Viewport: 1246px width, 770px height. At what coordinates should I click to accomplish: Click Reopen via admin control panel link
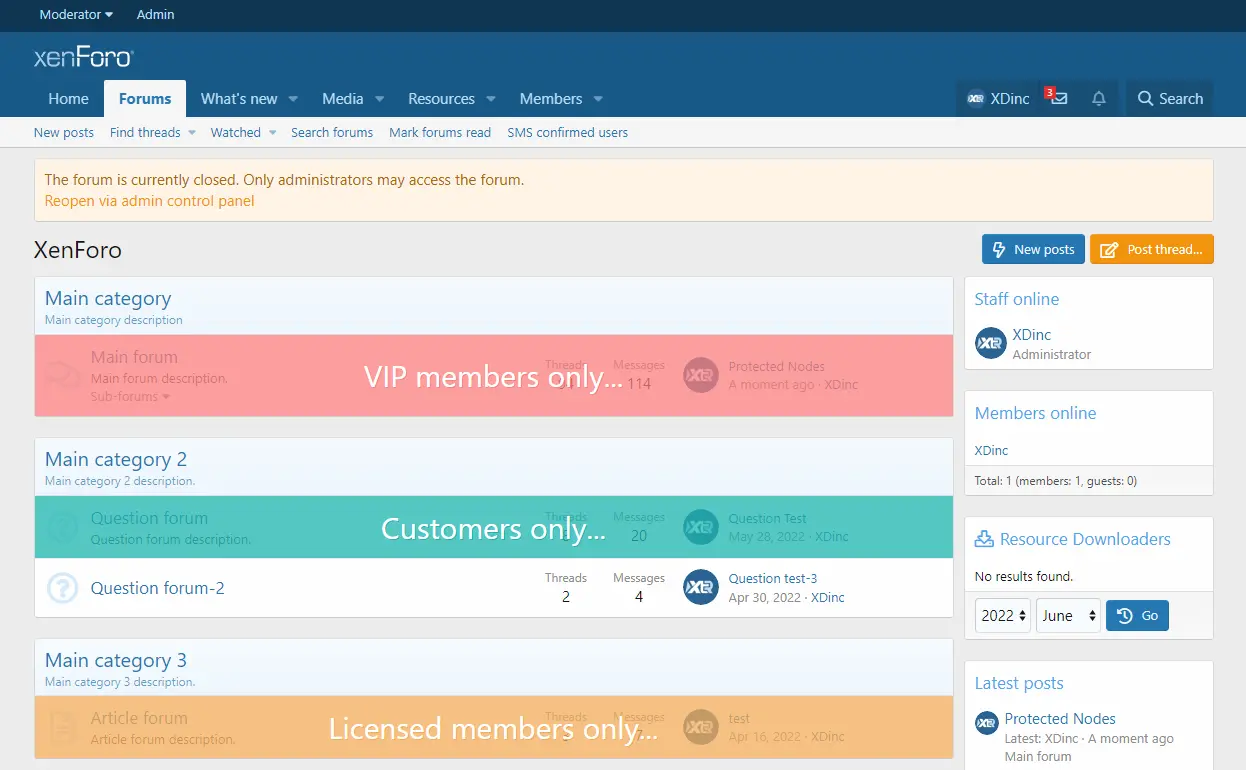coord(150,201)
